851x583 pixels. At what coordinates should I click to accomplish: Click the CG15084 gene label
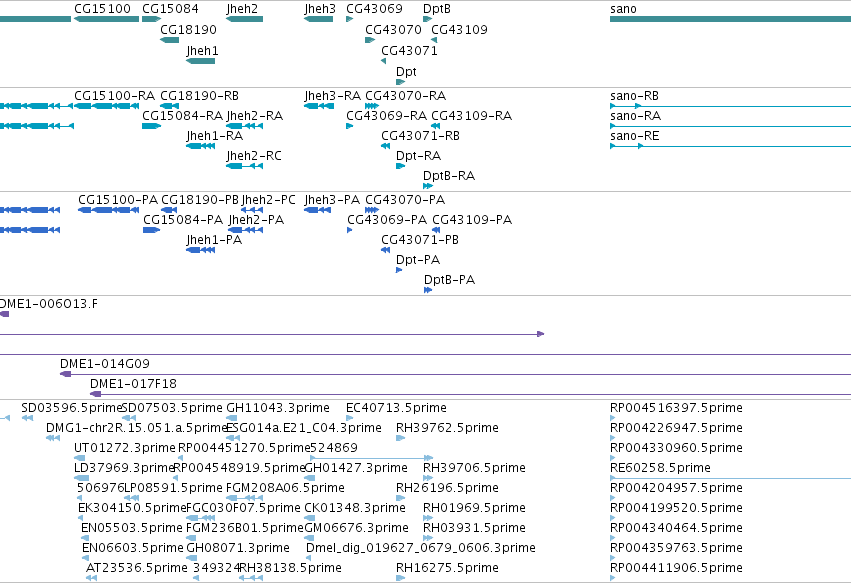coord(170,9)
